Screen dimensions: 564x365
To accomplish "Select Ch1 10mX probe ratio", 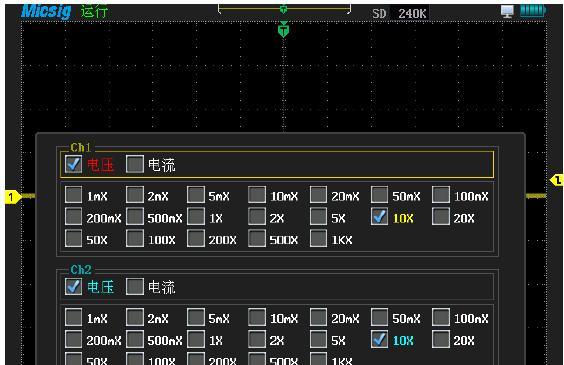I will (257, 195).
